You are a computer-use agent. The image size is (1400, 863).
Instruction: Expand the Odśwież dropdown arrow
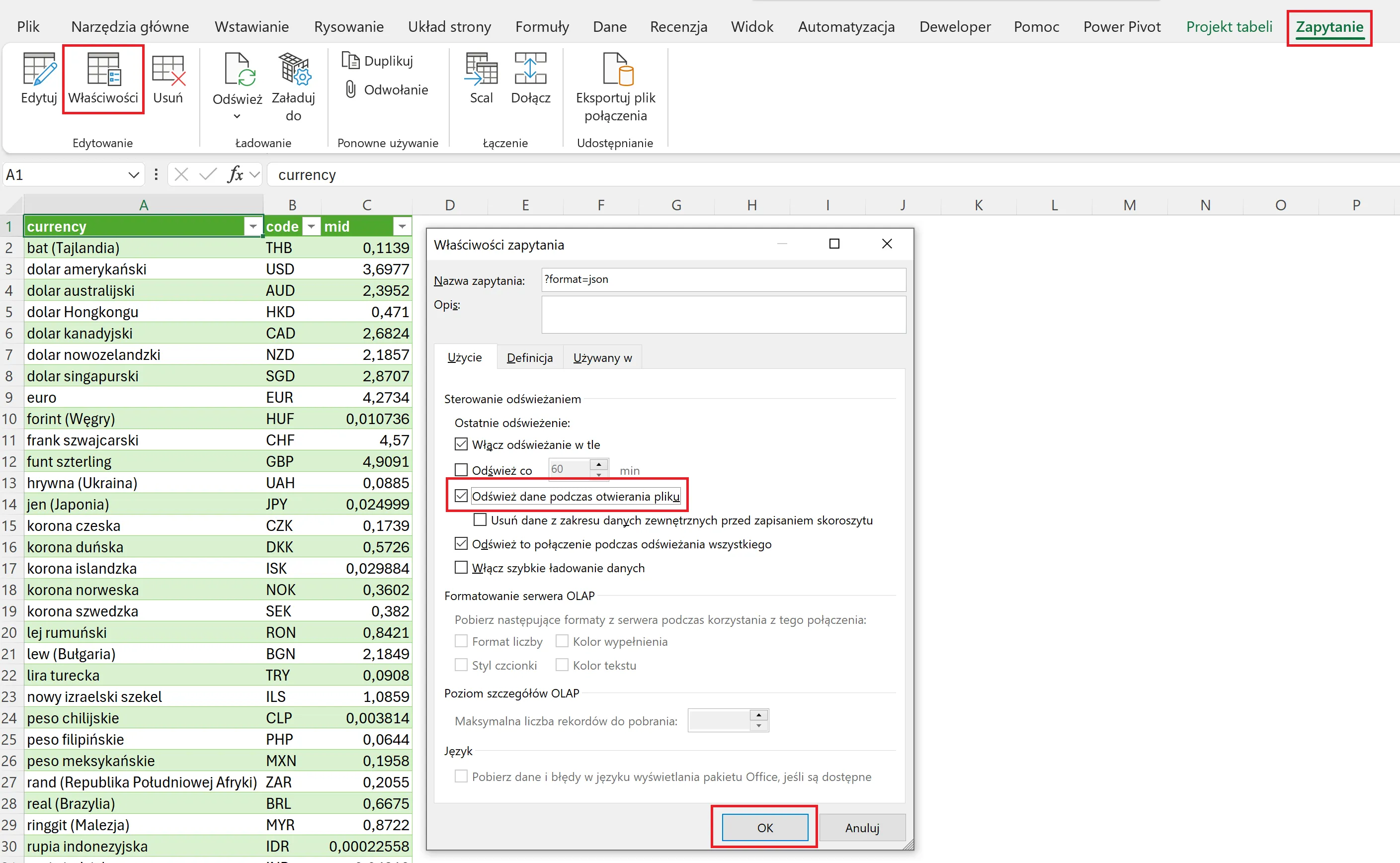pyautogui.click(x=238, y=116)
